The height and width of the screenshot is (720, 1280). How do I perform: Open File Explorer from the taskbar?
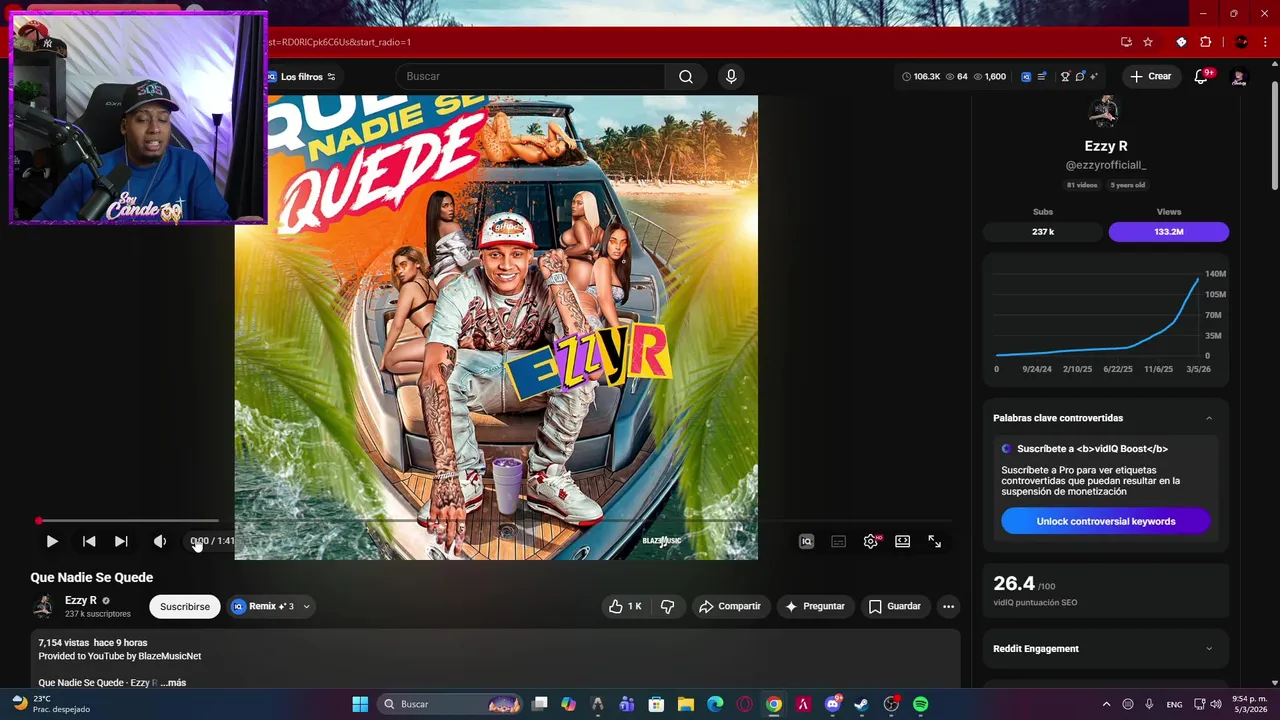tap(686, 704)
